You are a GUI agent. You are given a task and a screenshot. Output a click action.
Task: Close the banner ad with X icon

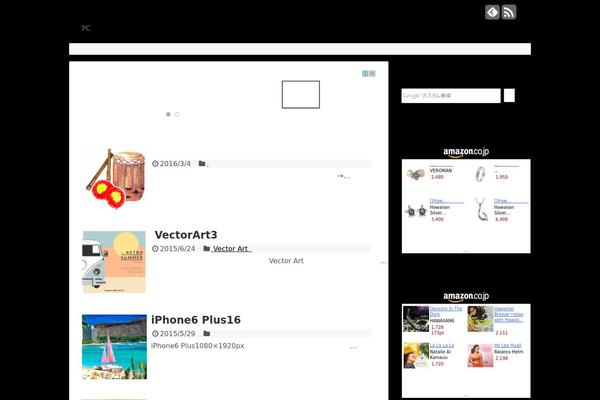pos(372,73)
